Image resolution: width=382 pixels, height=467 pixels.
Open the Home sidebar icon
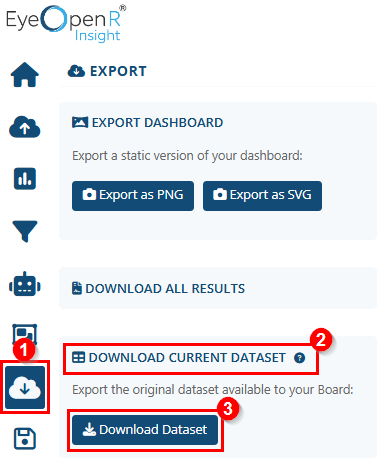coord(25,74)
